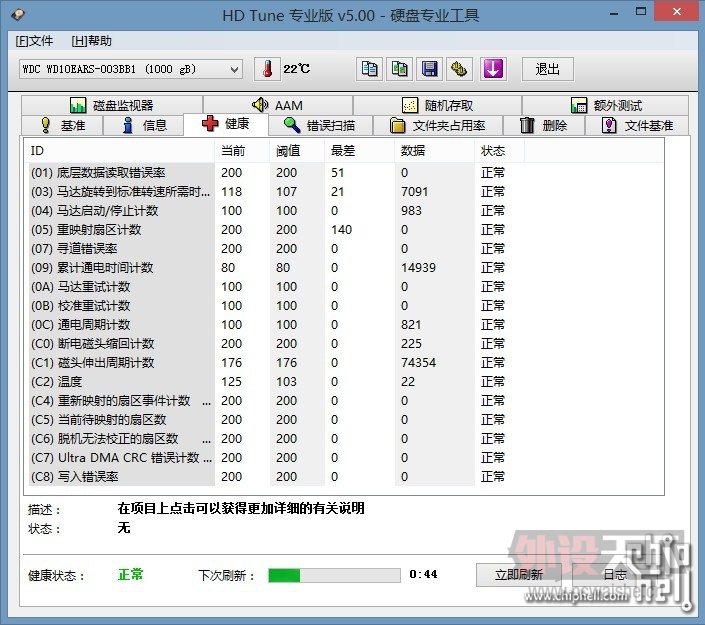
Task: Click the next refresh progress bar
Action: (x=334, y=575)
